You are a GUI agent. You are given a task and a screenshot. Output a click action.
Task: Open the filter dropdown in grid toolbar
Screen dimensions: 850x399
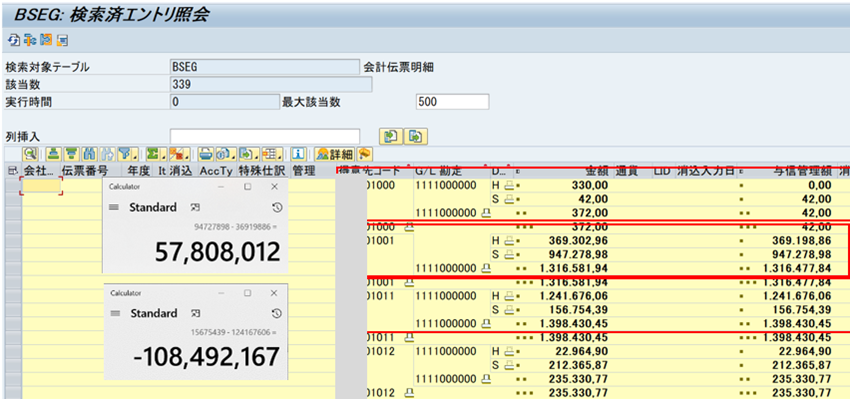128,154
